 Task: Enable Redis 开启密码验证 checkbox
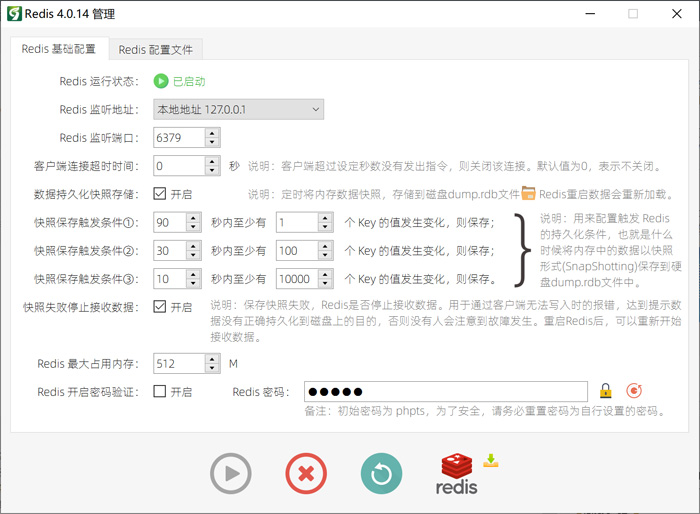click(160, 391)
